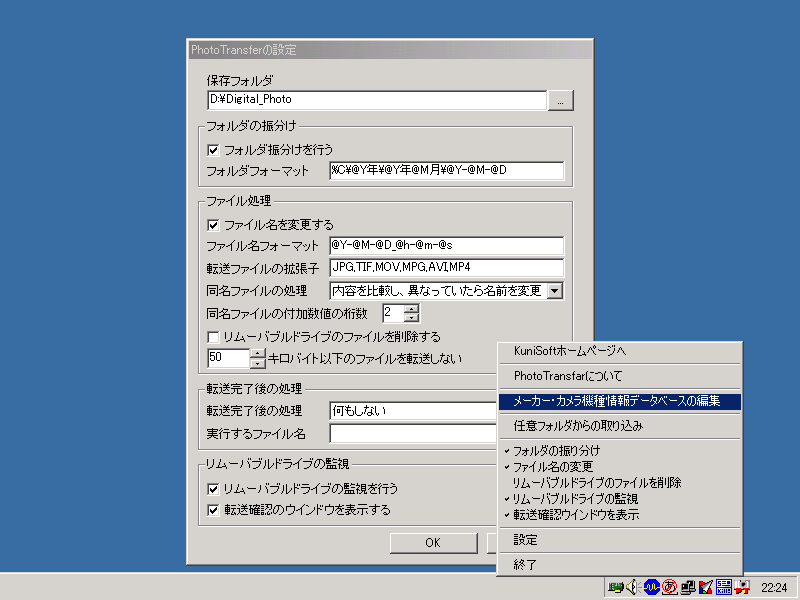This screenshot has height=600, width=800.
Task: Toggle リムーバブルドライブの監視 in the tray menu
Action: (x=620, y=499)
